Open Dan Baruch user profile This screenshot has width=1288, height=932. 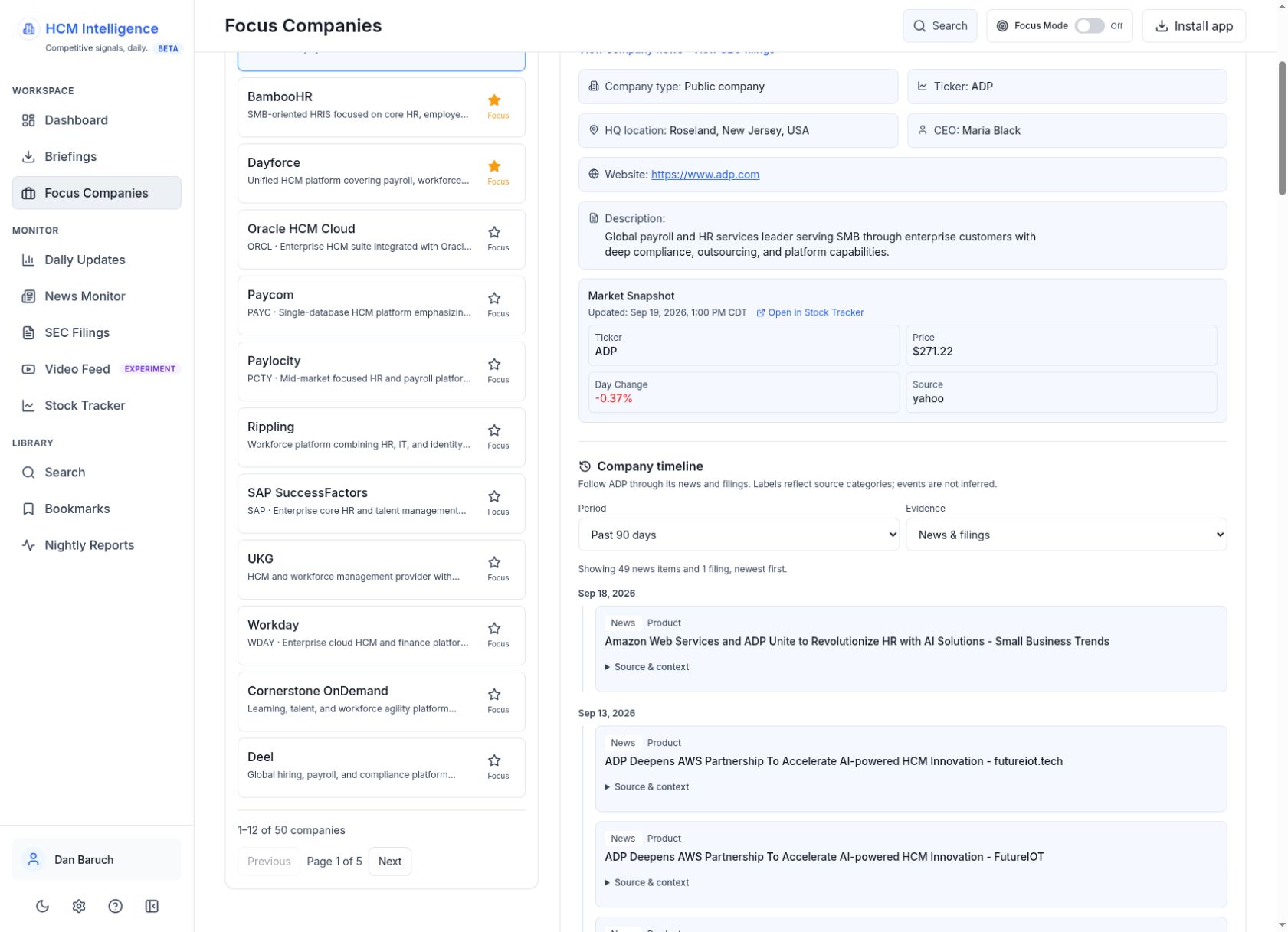[97, 859]
